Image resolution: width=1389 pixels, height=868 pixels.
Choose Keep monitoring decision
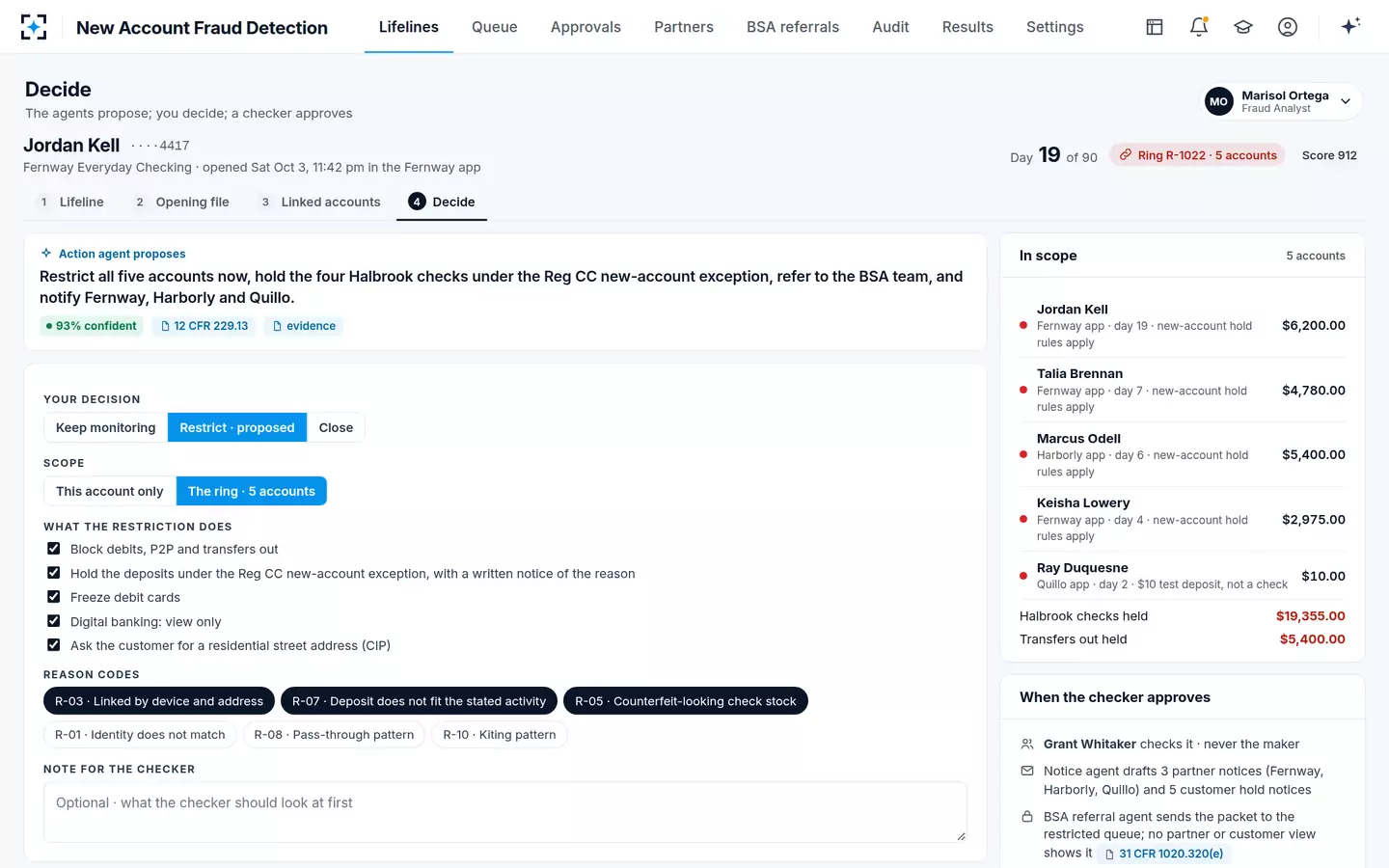click(106, 427)
